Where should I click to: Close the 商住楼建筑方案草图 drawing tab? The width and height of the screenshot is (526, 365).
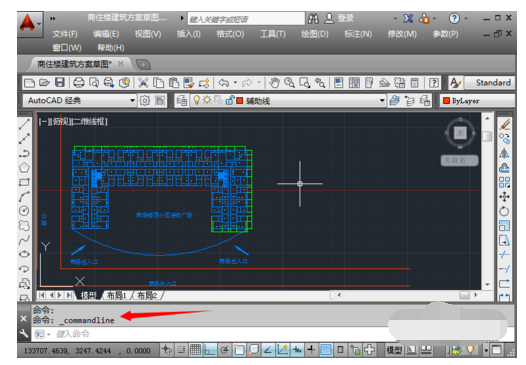(121, 64)
